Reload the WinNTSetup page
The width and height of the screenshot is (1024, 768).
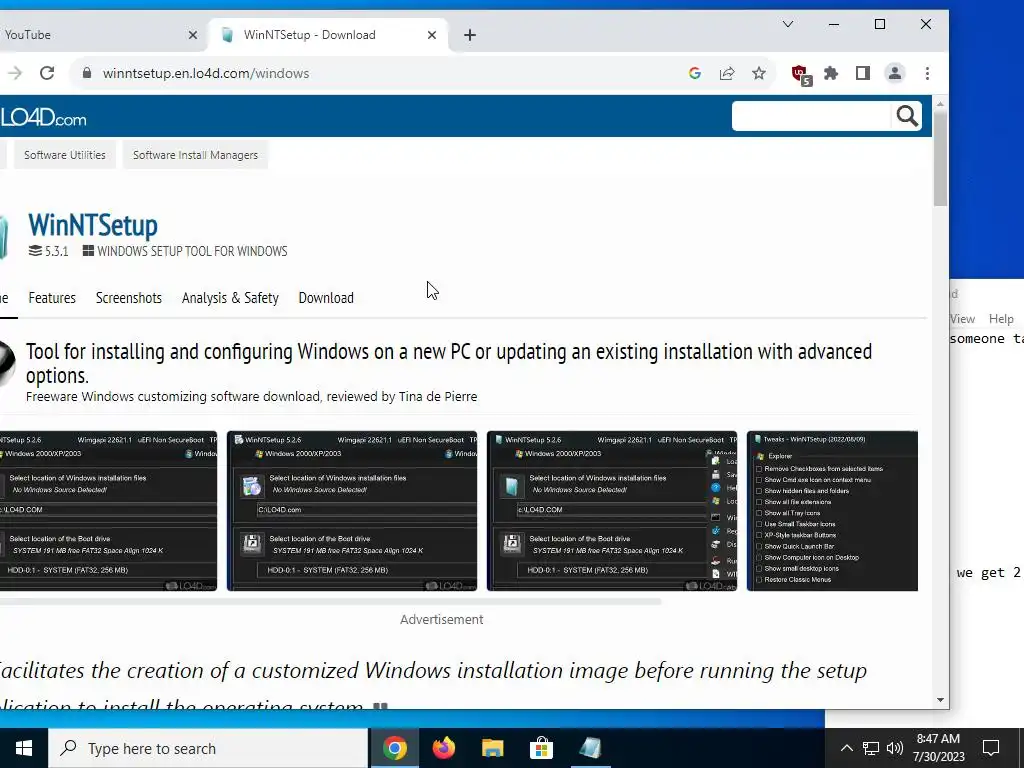pos(47,73)
